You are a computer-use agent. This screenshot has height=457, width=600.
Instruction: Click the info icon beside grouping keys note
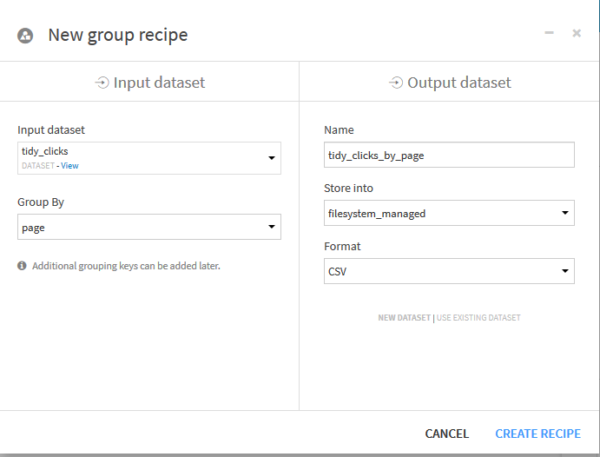22,266
